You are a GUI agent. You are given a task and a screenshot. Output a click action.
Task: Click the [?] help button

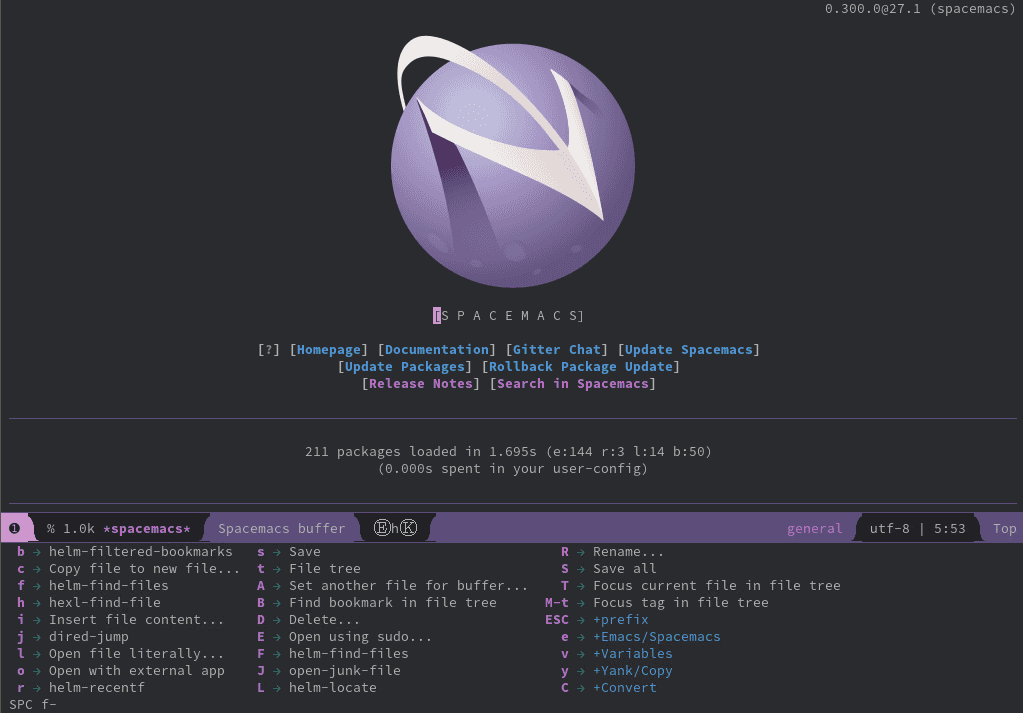coord(269,350)
